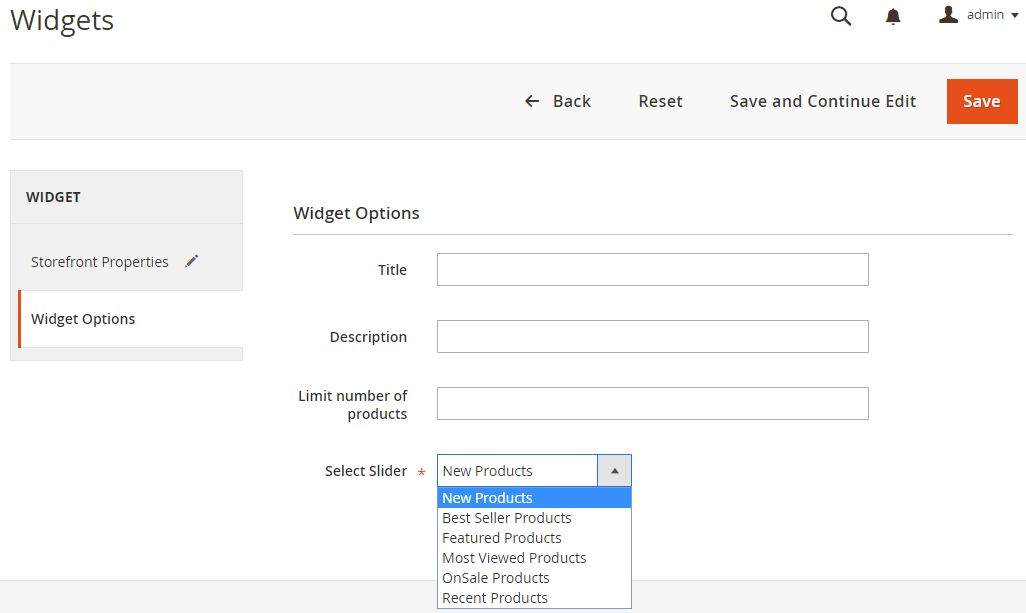Switch to Widget Options tab
The height and width of the screenshot is (613, 1026).
click(x=83, y=319)
